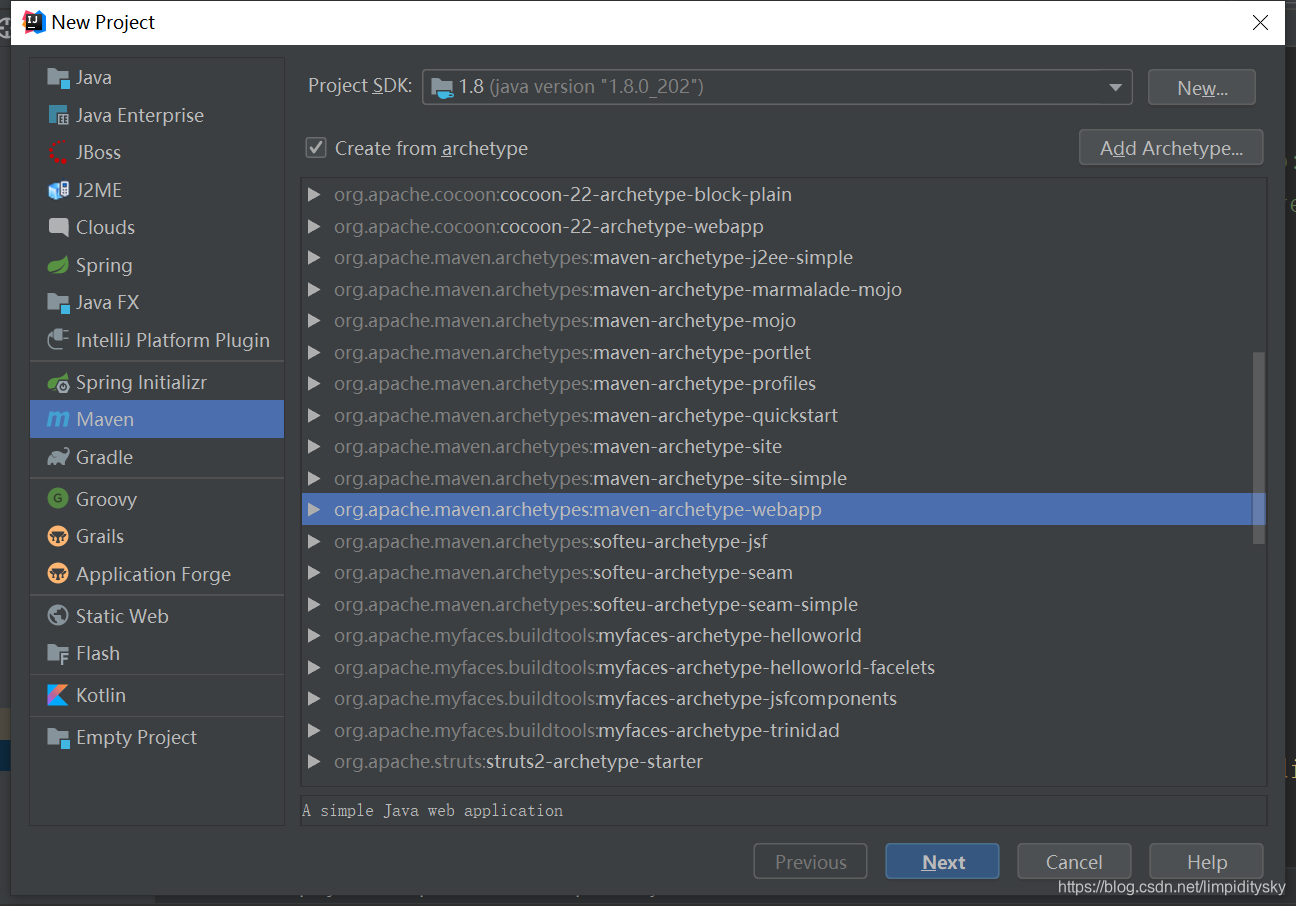Select Empty Project type

tap(157, 738)
